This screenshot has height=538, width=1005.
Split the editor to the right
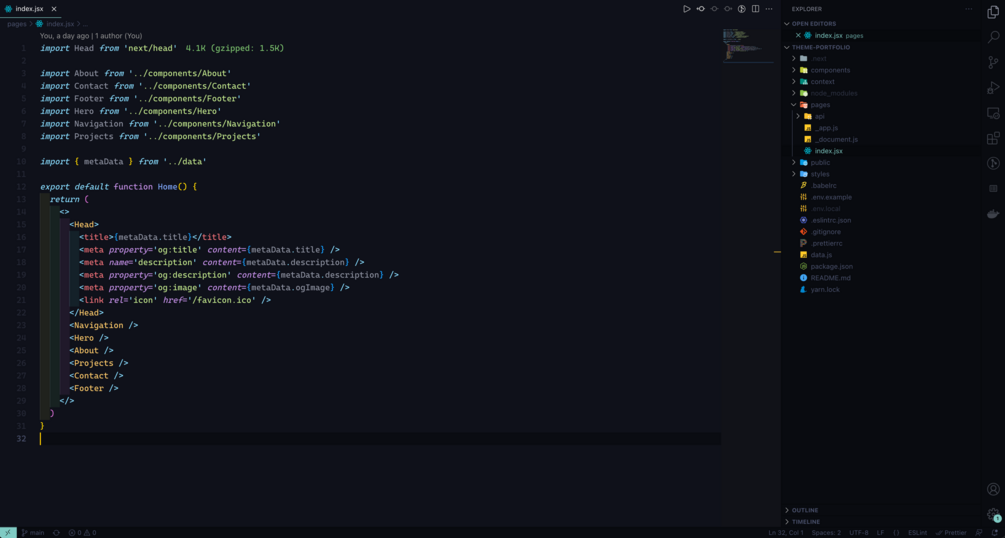pyautogui.click(x=756, y=9)
